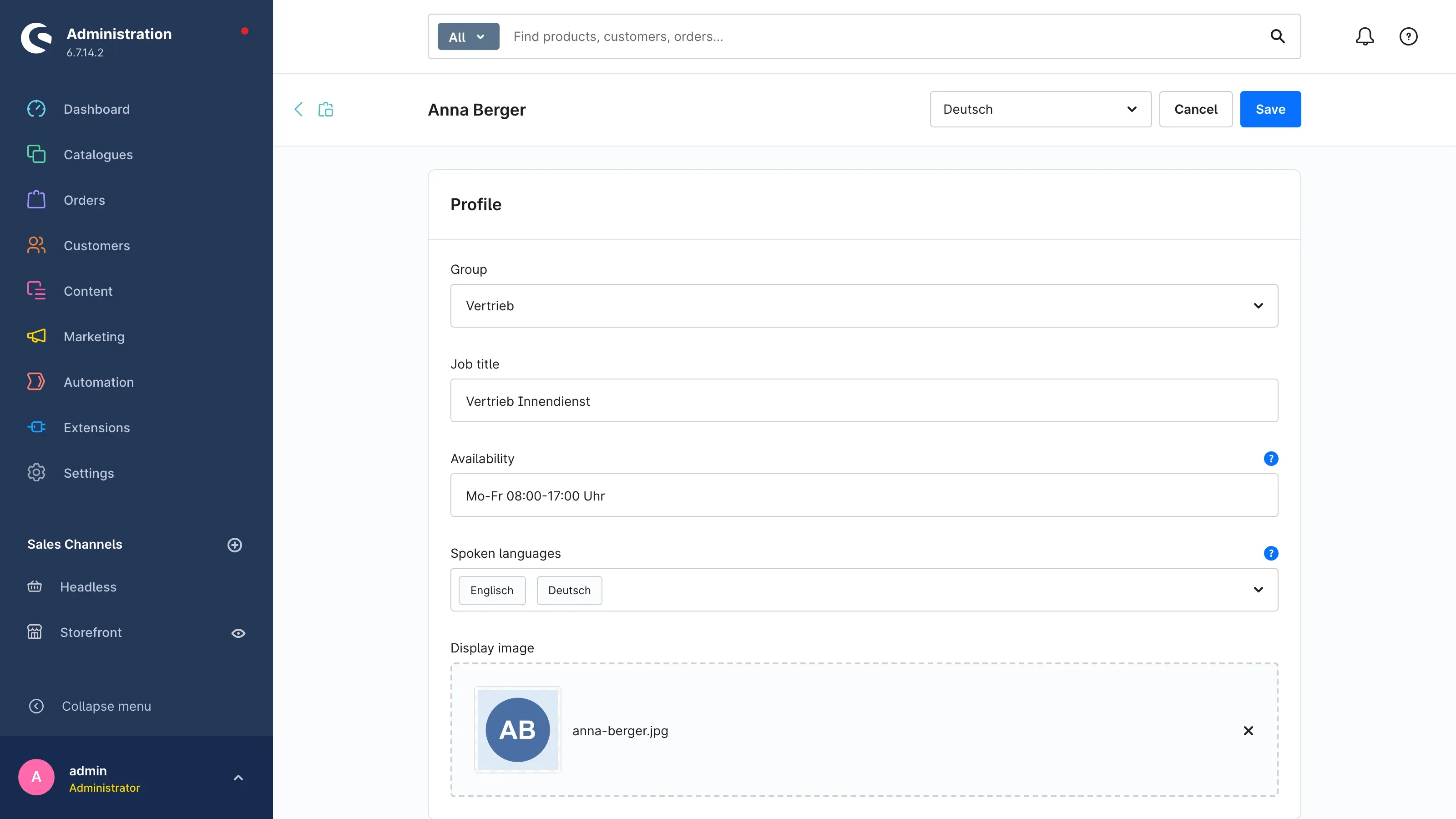Click the Cancel button
Image resolution: width=1456 pixels, height=819 pixels.
coord(1195,109)
